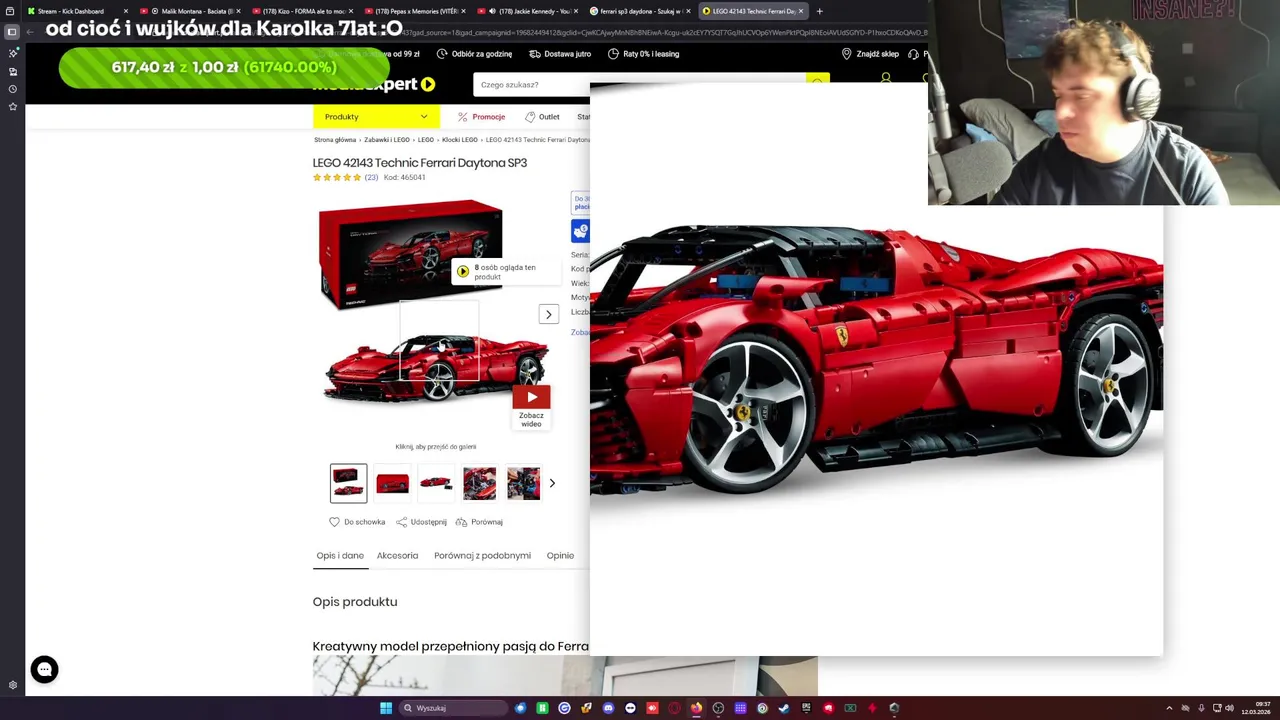Advance thumbnail strip with right arrow
The image size is (1280, 720).
[x=552, y=483]
